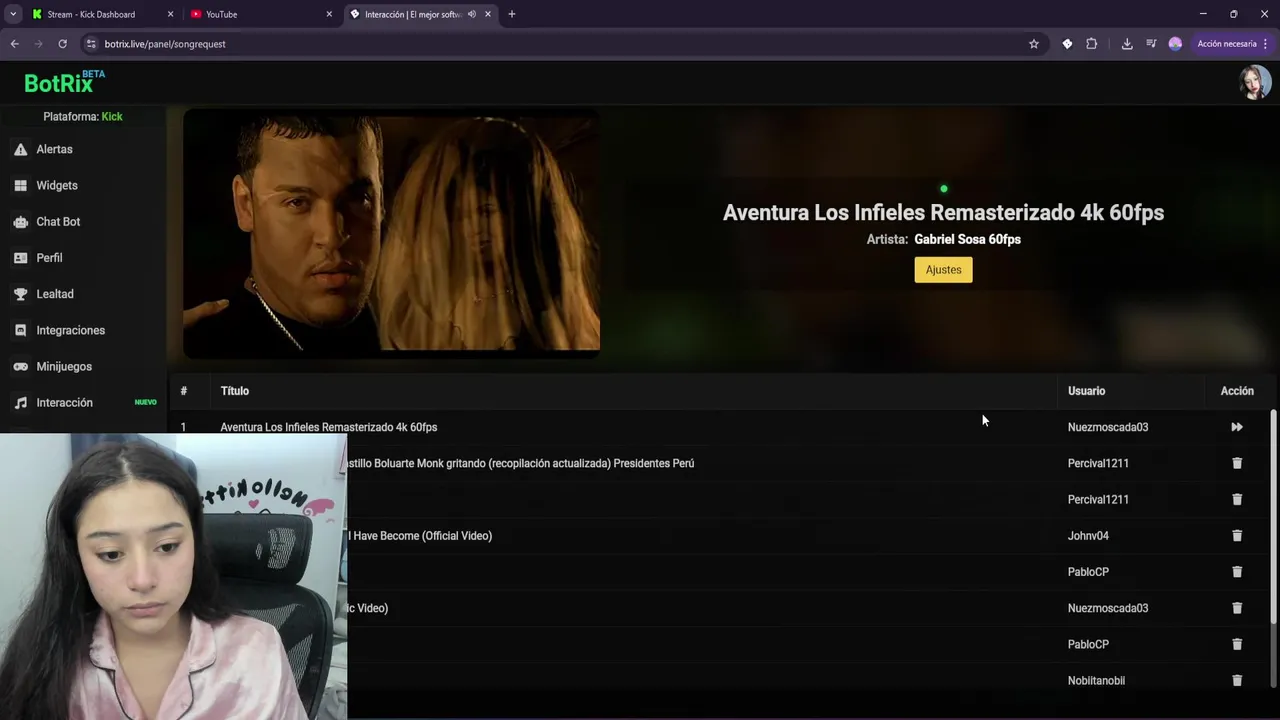Mute the audio-playing BotRix tab
The height and width of the screenshot is (720, 1280).
click(472, 14)
